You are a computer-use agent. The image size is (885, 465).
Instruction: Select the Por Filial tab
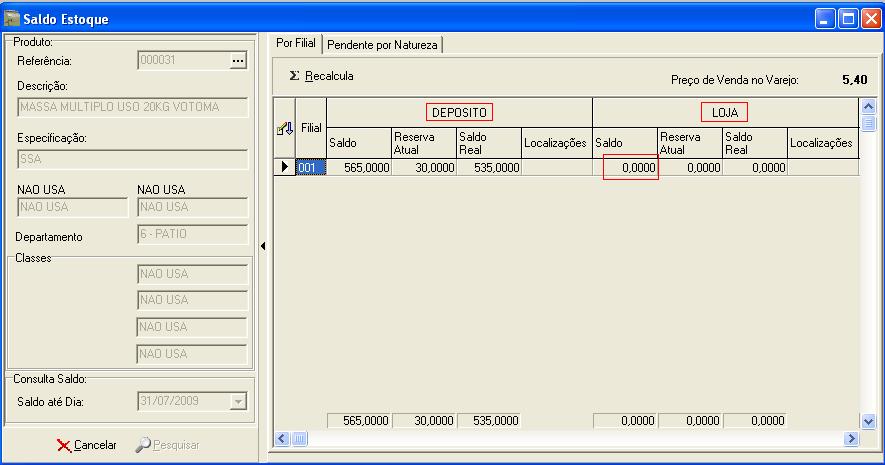click(296, 44)
